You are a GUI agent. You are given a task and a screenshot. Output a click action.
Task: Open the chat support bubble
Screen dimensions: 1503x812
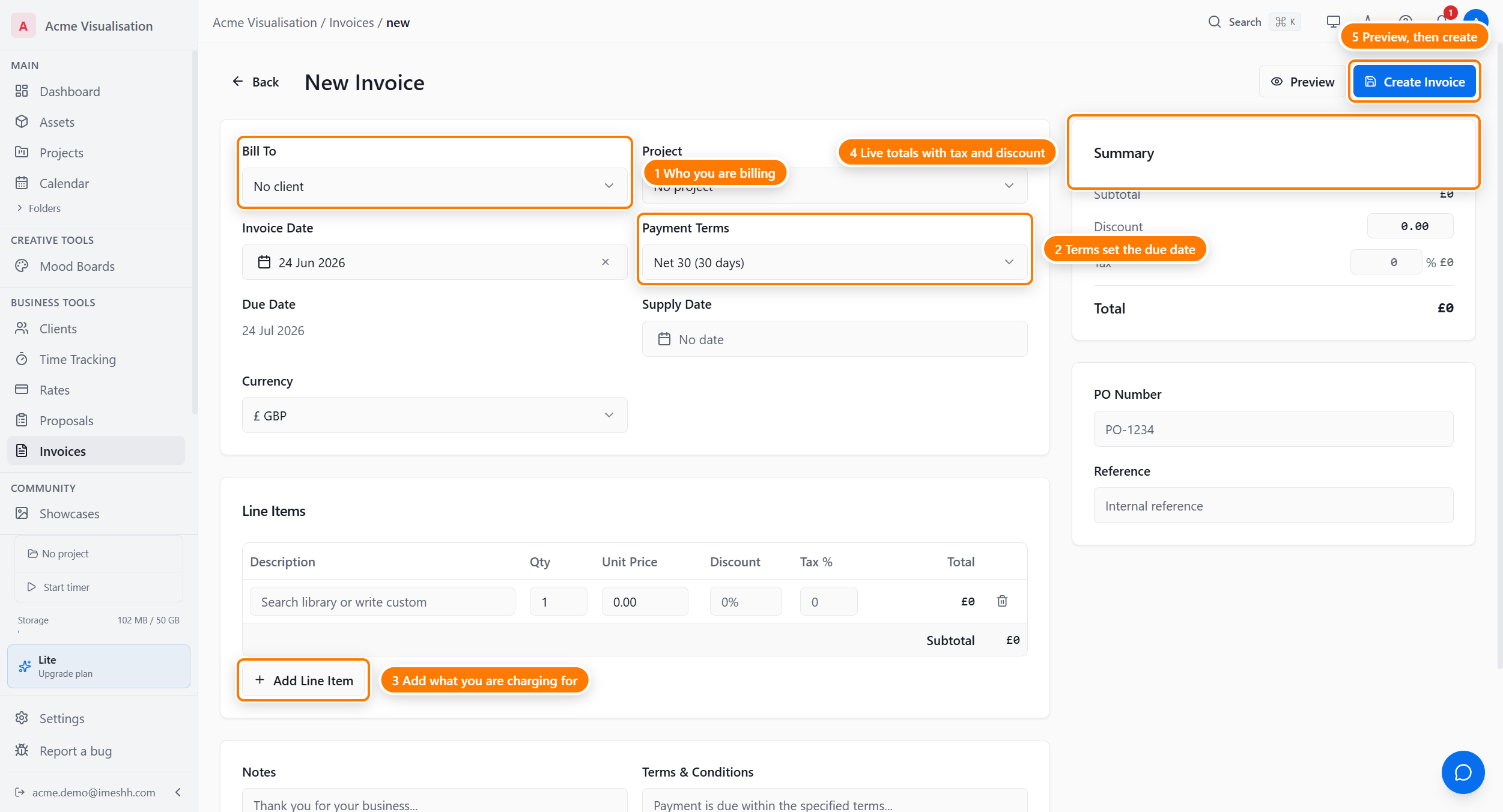click(x=1463, y=772)
